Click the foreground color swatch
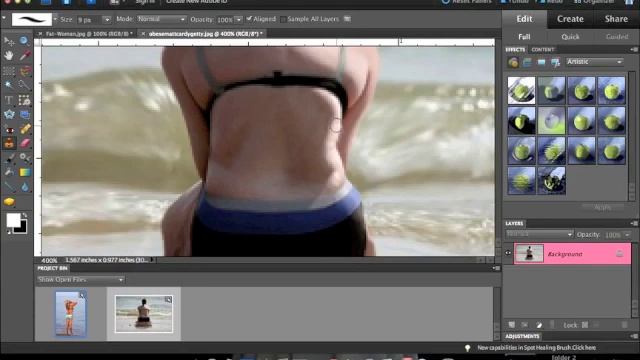Viewport: 640px width, 360px height. coord(13,220)
